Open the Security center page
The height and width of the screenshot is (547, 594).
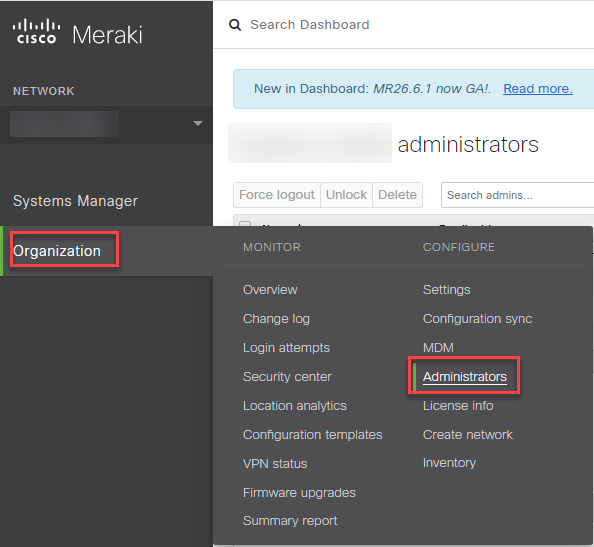[x=287, y=377]
